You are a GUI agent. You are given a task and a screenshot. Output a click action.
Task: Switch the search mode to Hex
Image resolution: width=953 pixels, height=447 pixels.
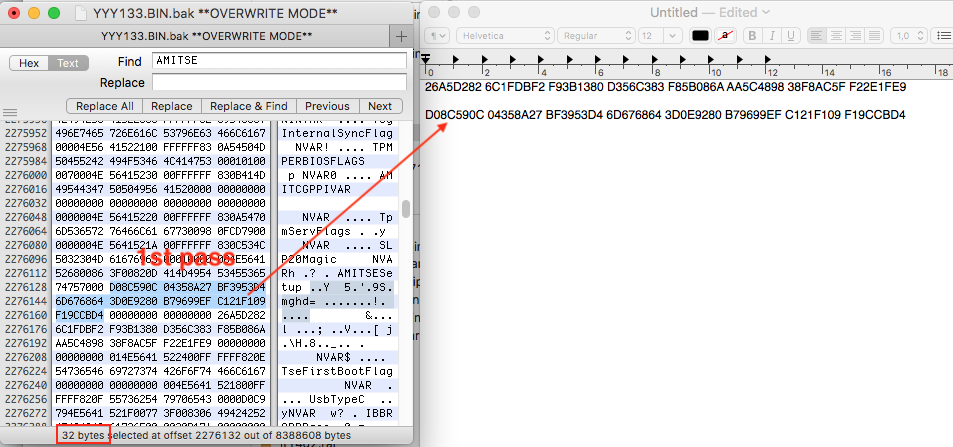click(29, 63)
